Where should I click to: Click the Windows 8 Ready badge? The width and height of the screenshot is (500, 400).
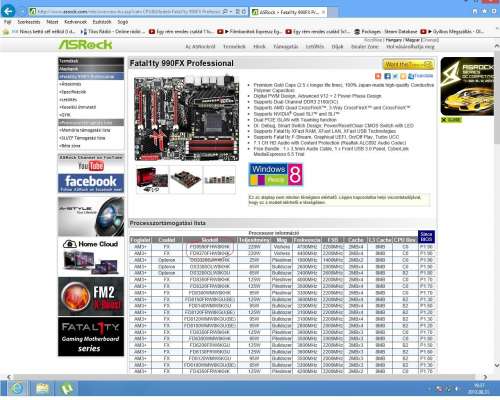tap(276, 174)
